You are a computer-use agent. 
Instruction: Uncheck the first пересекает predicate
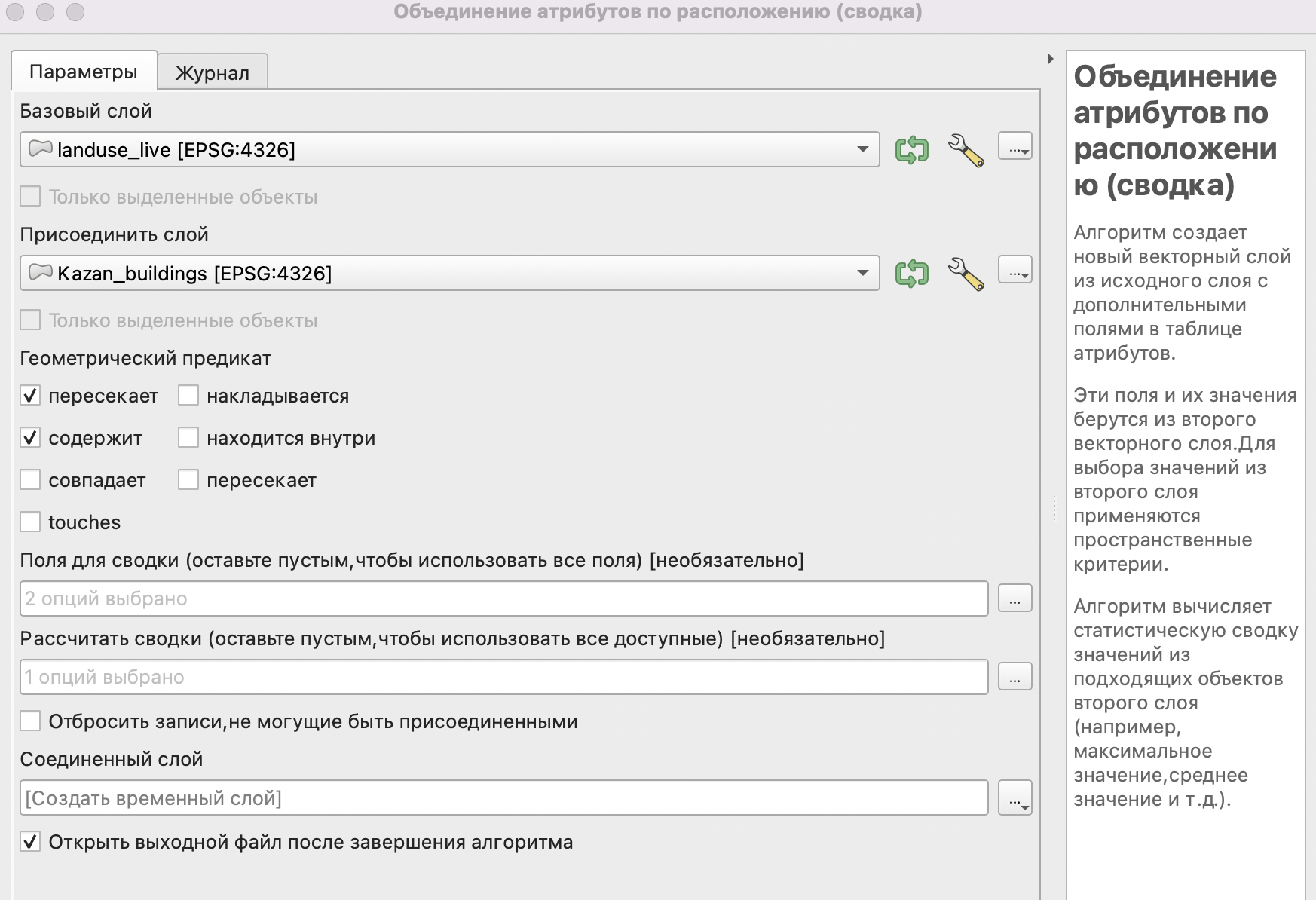click(x=30, y=396)
